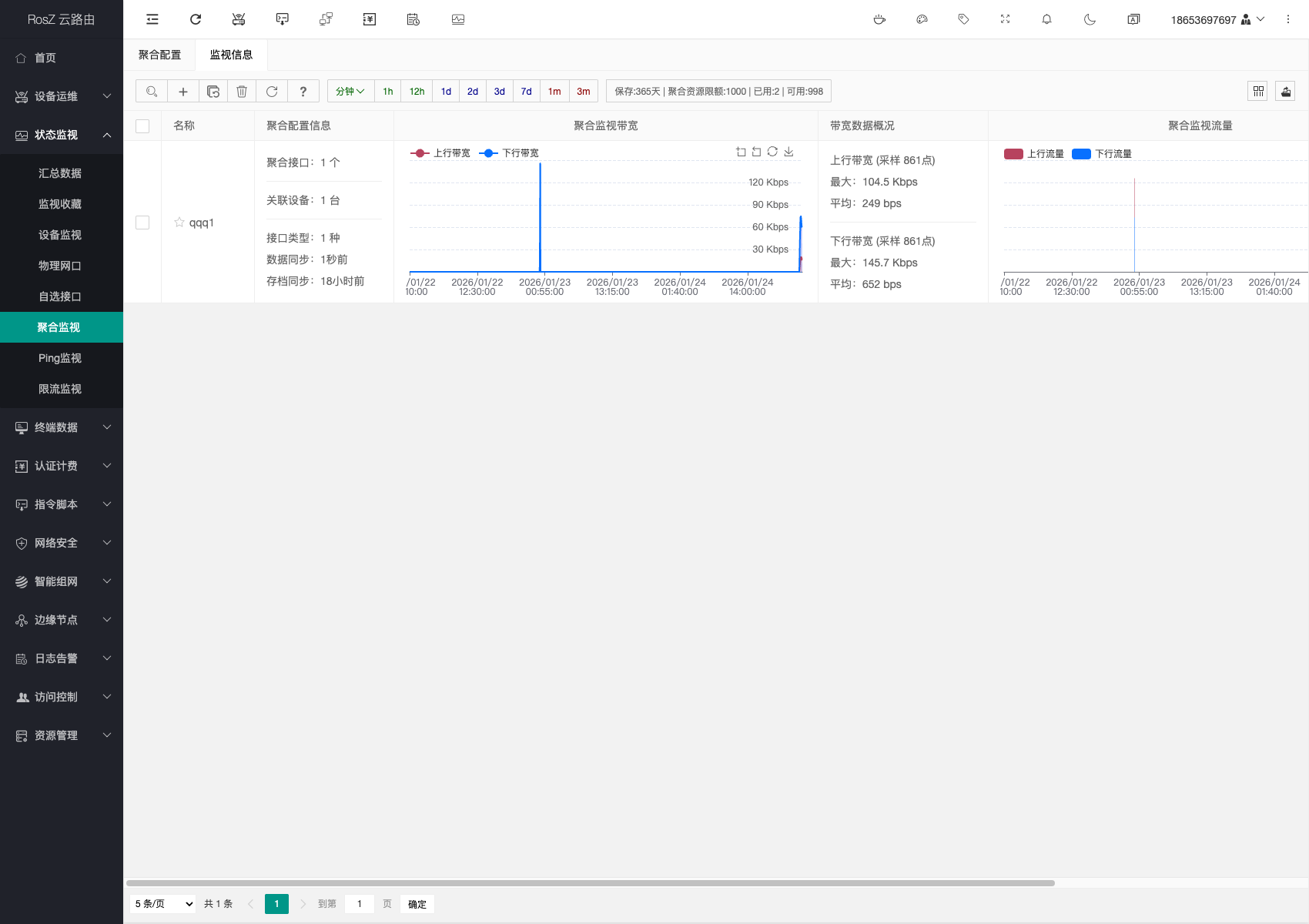The width and height of the screenshot is (1309, 924).
Task: Click the trash delete icon
Action: click(242, 92)
